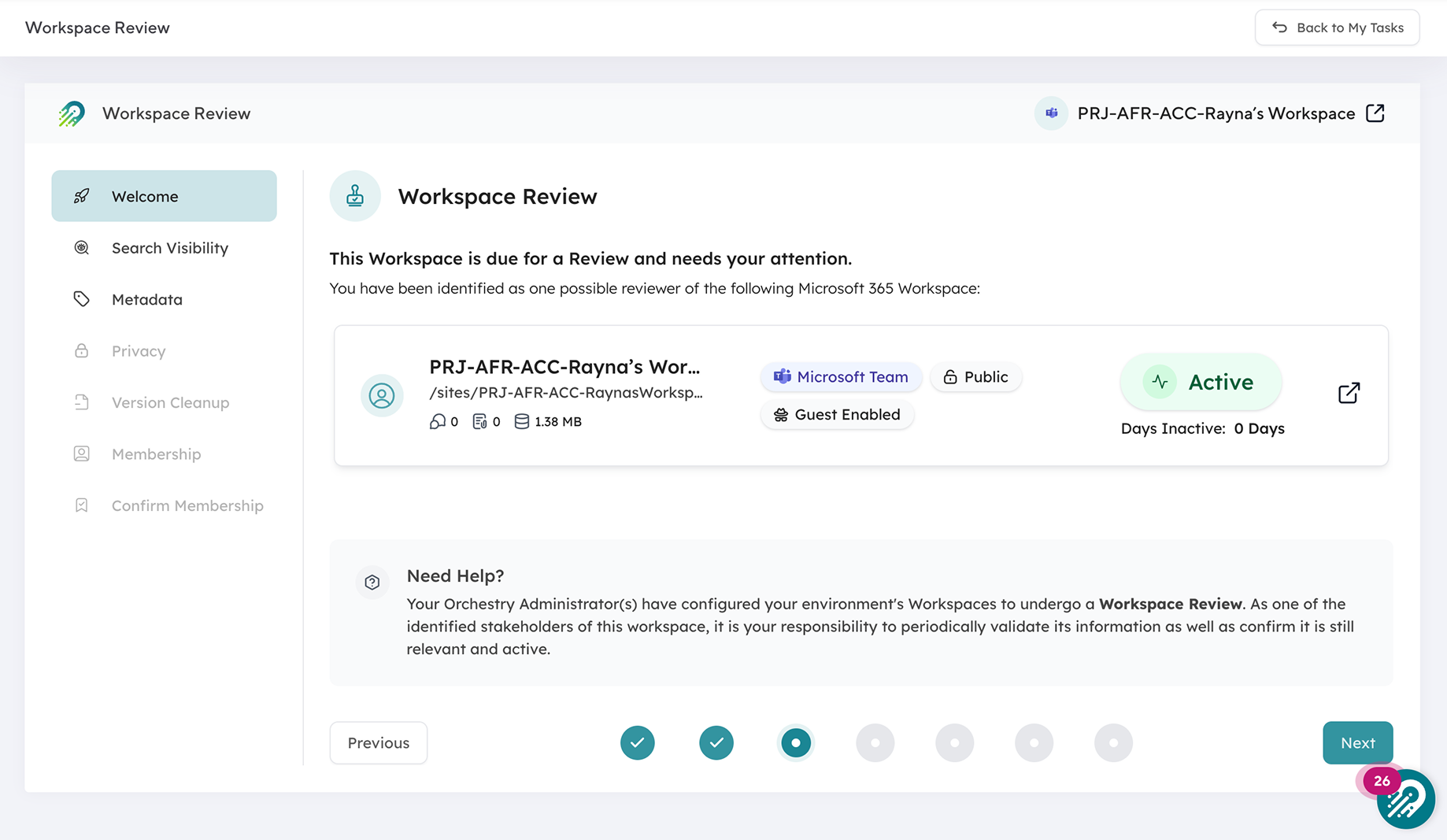This screenshot has height=840, width=1447.
Task: Jump to second completed step indicator
Action: (716, 743)
